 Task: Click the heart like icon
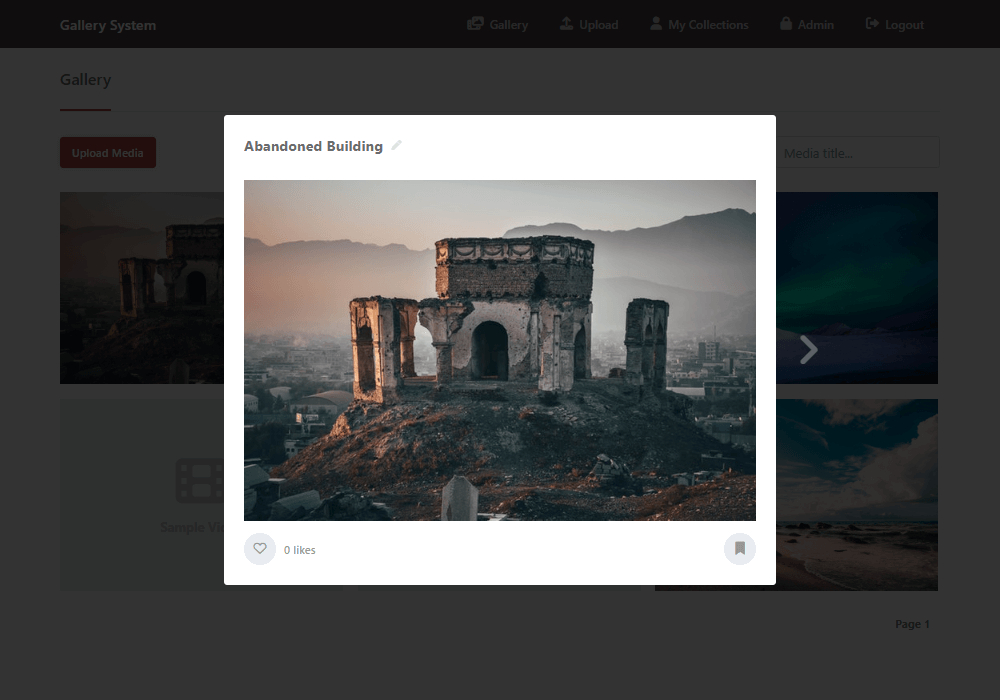click(x=260, y=549)
